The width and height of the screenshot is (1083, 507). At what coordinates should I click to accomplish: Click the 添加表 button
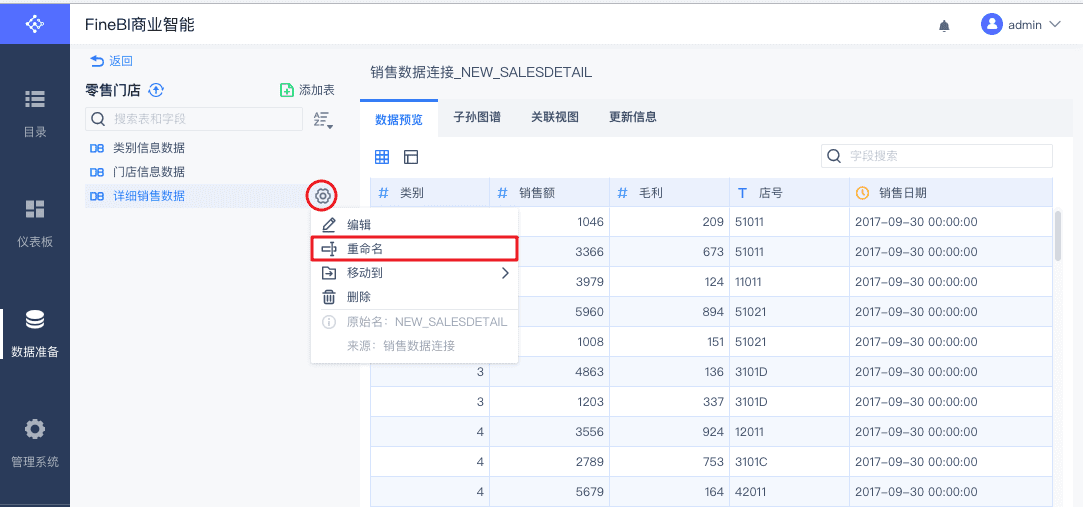307,90
